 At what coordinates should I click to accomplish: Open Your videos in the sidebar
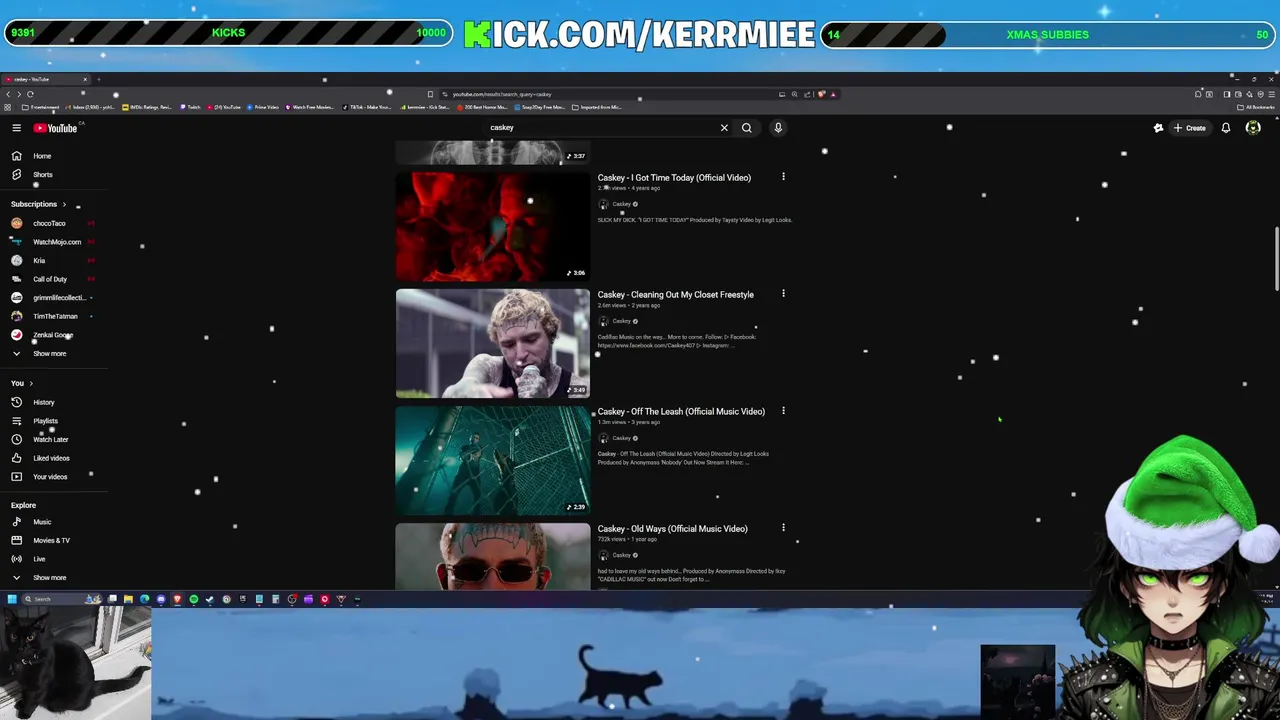click(53, 477)
